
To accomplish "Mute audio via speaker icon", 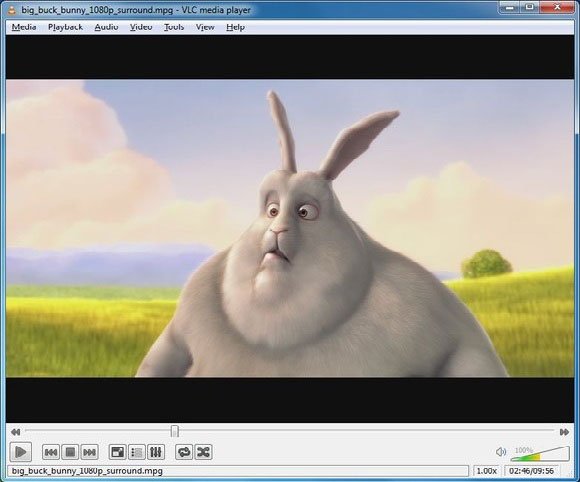I will coord(501,452).
